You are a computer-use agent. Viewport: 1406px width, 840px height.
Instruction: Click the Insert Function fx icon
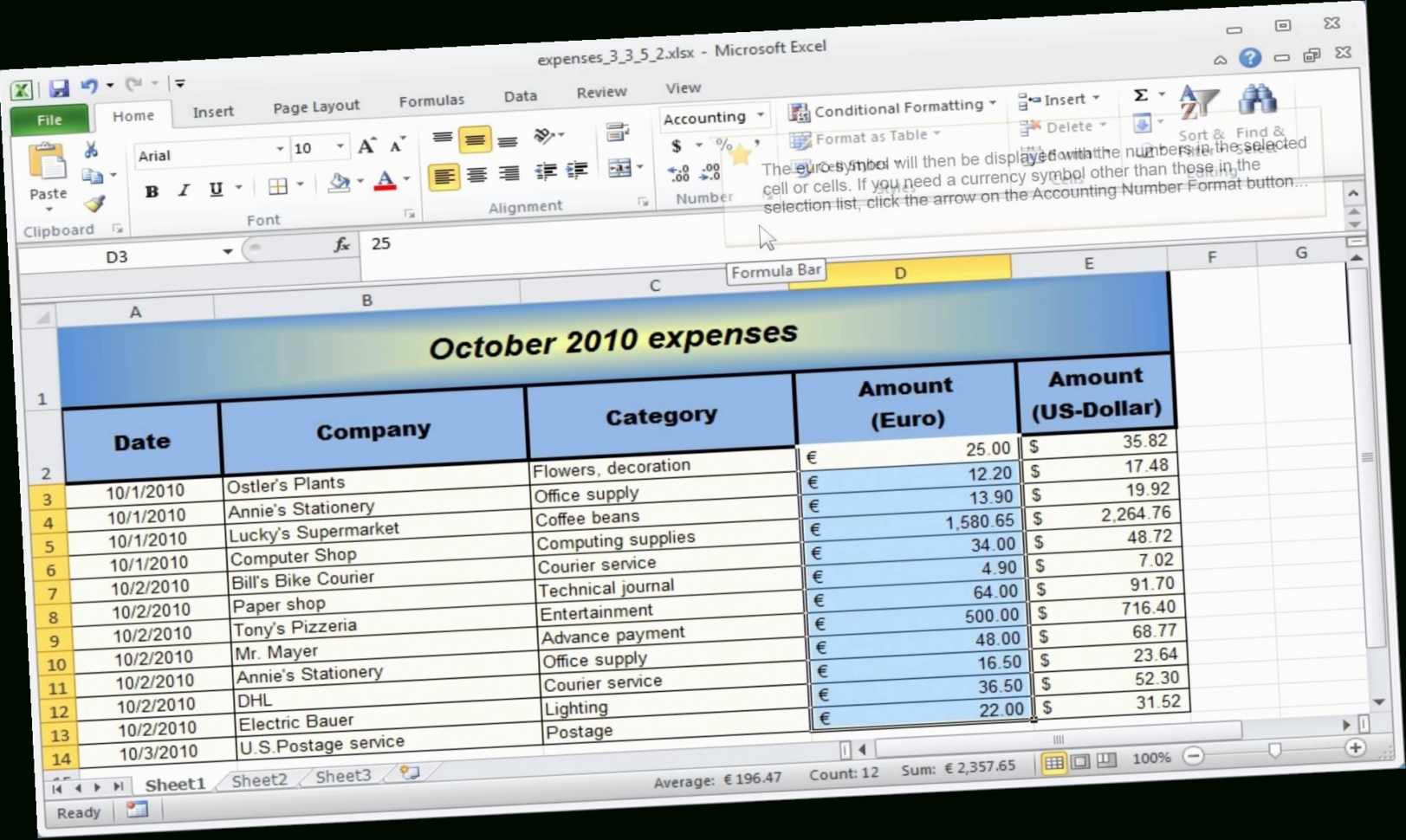(x=342, y=246)
